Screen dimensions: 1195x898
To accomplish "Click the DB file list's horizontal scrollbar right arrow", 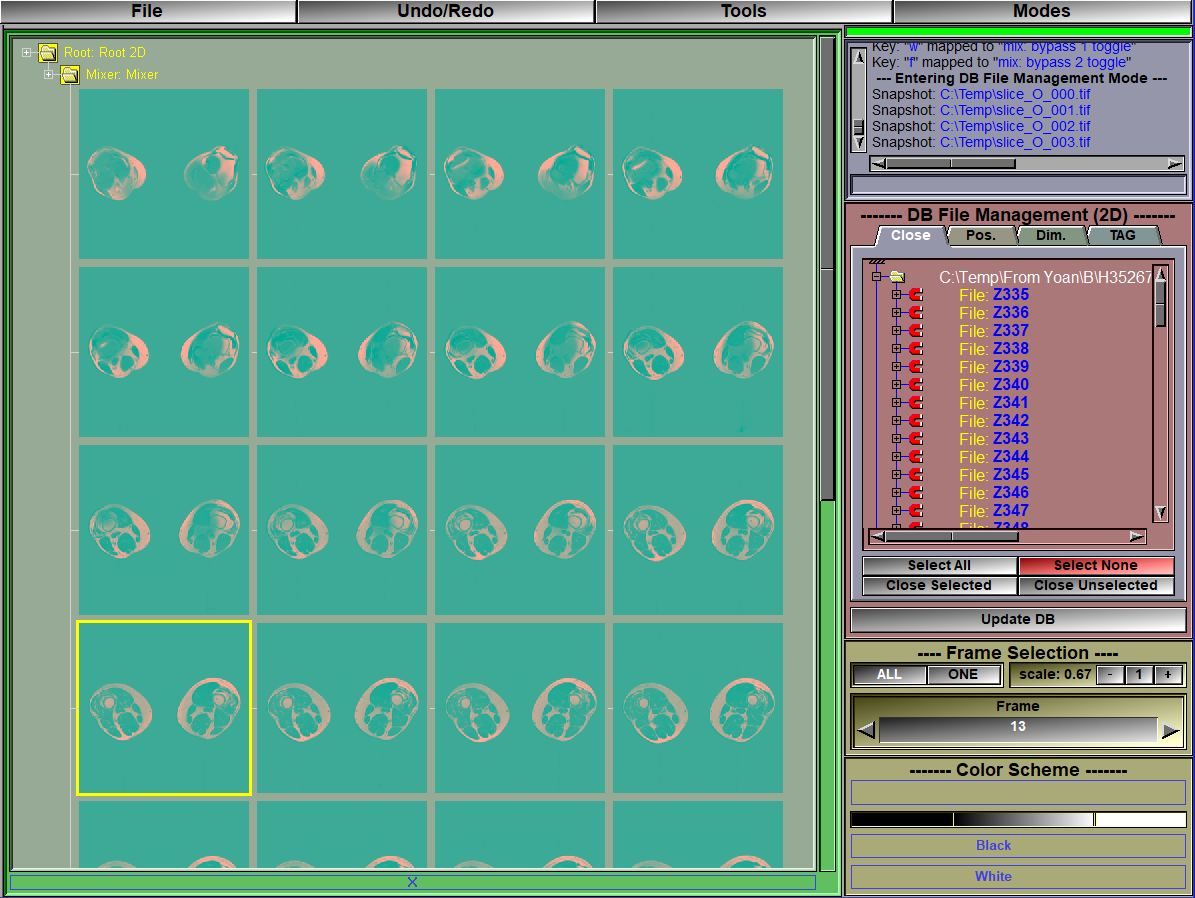I will coord(1136,537).
